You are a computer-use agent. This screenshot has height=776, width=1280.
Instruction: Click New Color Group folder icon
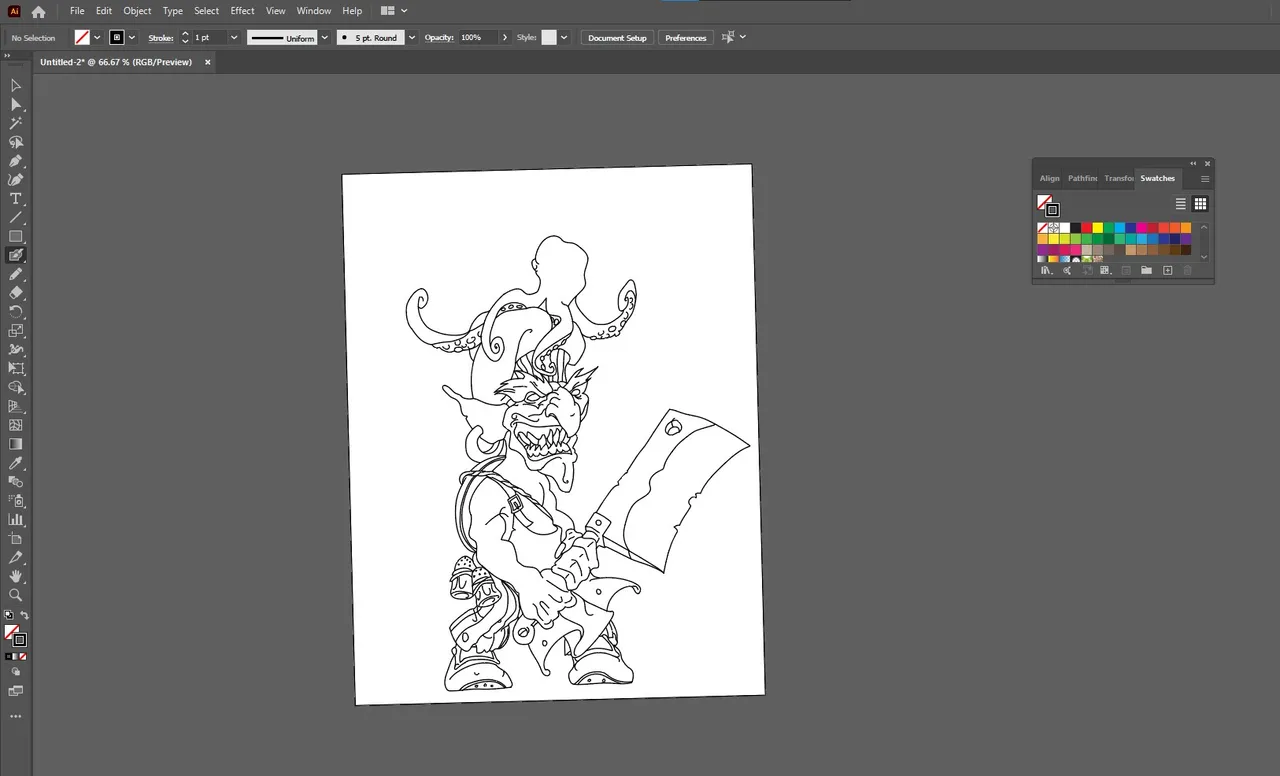[x=1146, y=270]
